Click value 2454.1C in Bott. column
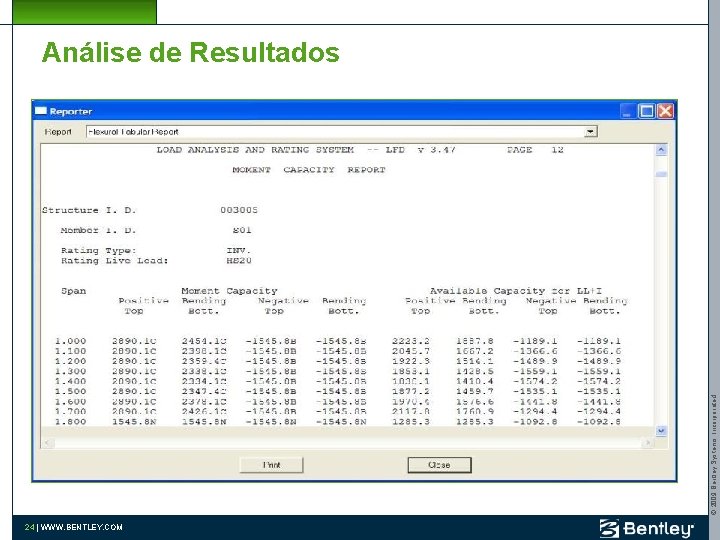This screenshot has height=540, width=720. pyautogui.click(x=204, y=341)
